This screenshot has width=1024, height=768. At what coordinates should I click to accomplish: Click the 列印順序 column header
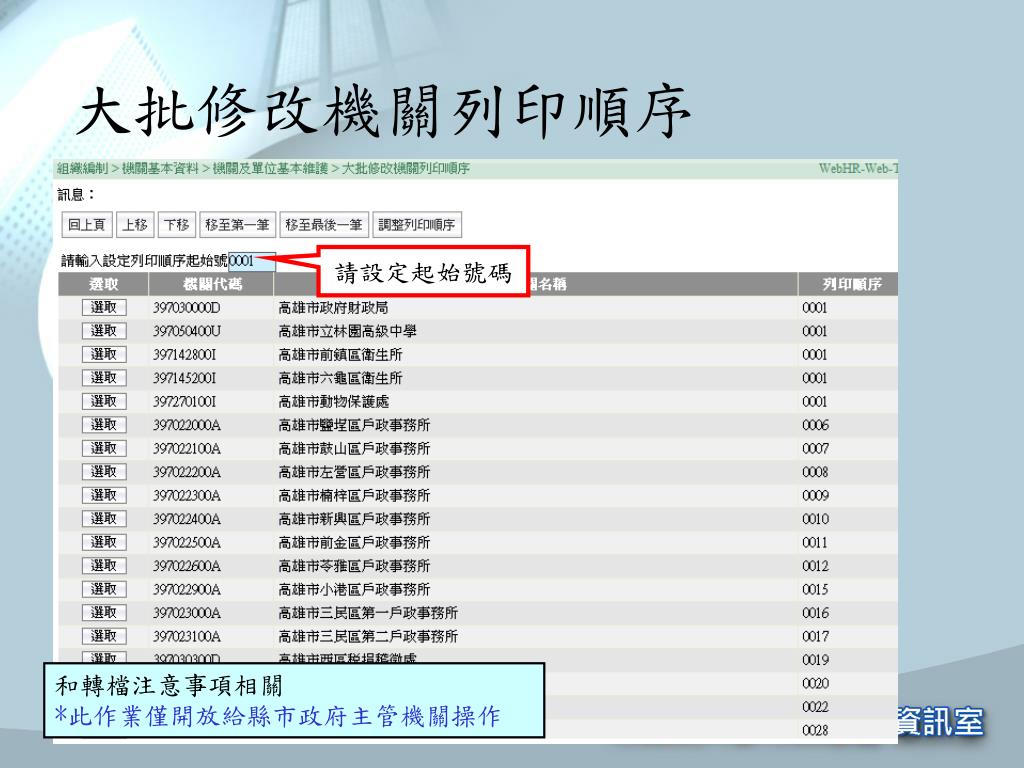point(851,285)
